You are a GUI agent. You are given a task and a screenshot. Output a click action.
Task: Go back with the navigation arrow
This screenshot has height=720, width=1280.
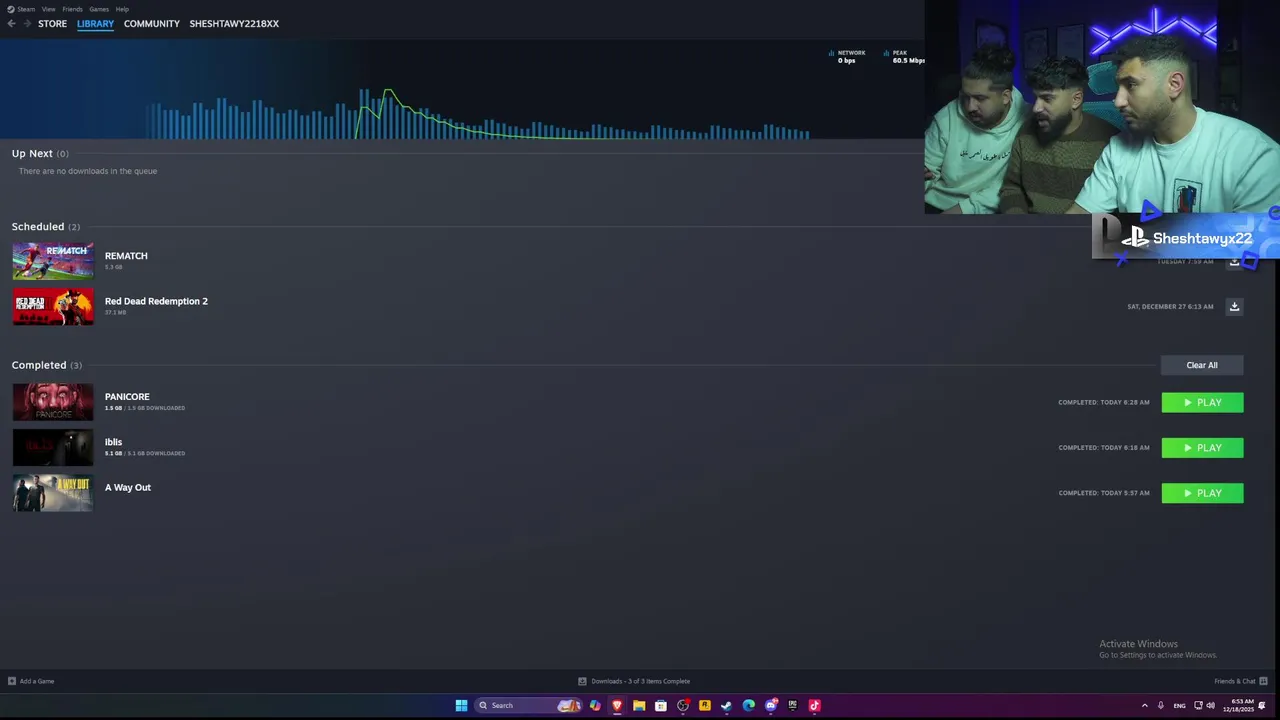[x=11, y=23]
